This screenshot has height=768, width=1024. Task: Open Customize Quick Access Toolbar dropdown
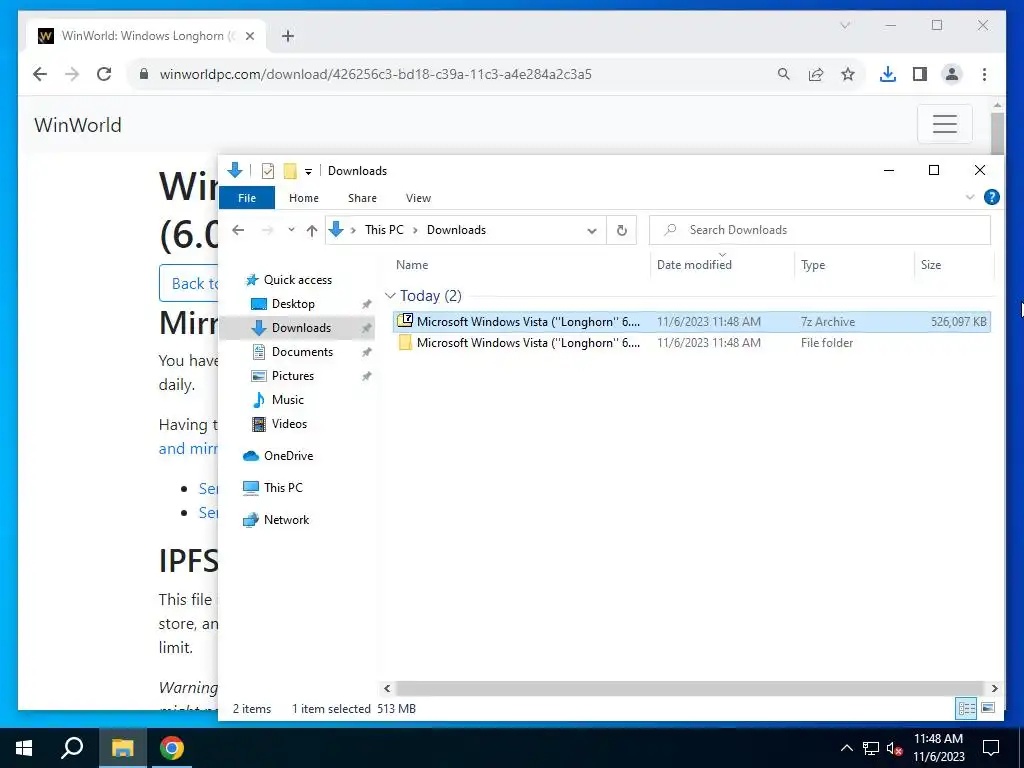308,171
